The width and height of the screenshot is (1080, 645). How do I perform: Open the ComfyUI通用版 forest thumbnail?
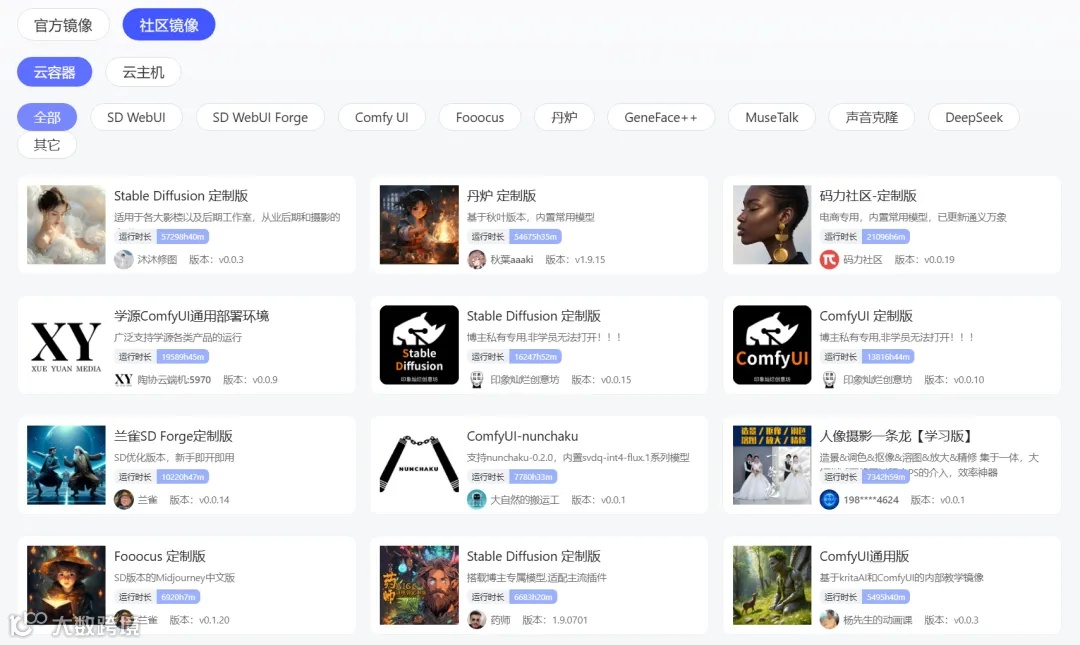pyautogui.click(x=772, y=585)
